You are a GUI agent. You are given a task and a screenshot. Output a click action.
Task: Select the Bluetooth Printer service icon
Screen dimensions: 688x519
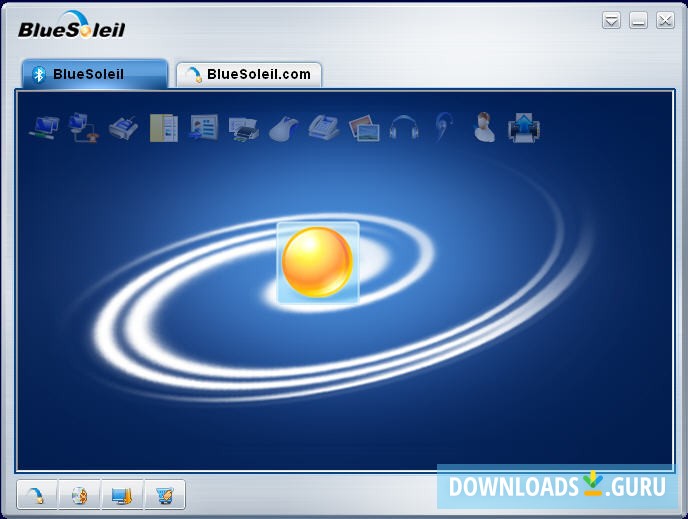[244, 129]
